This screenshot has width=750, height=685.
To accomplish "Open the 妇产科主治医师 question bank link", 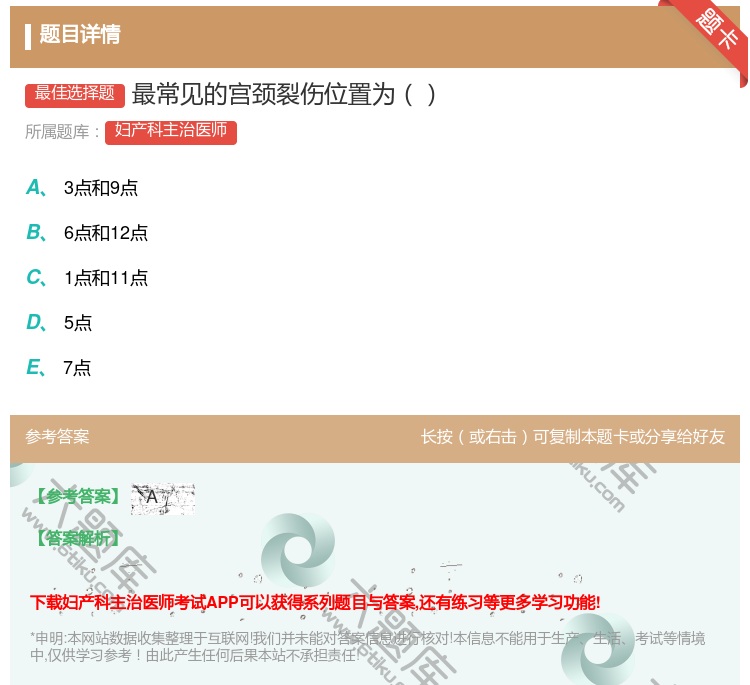I will click(171, 132).
